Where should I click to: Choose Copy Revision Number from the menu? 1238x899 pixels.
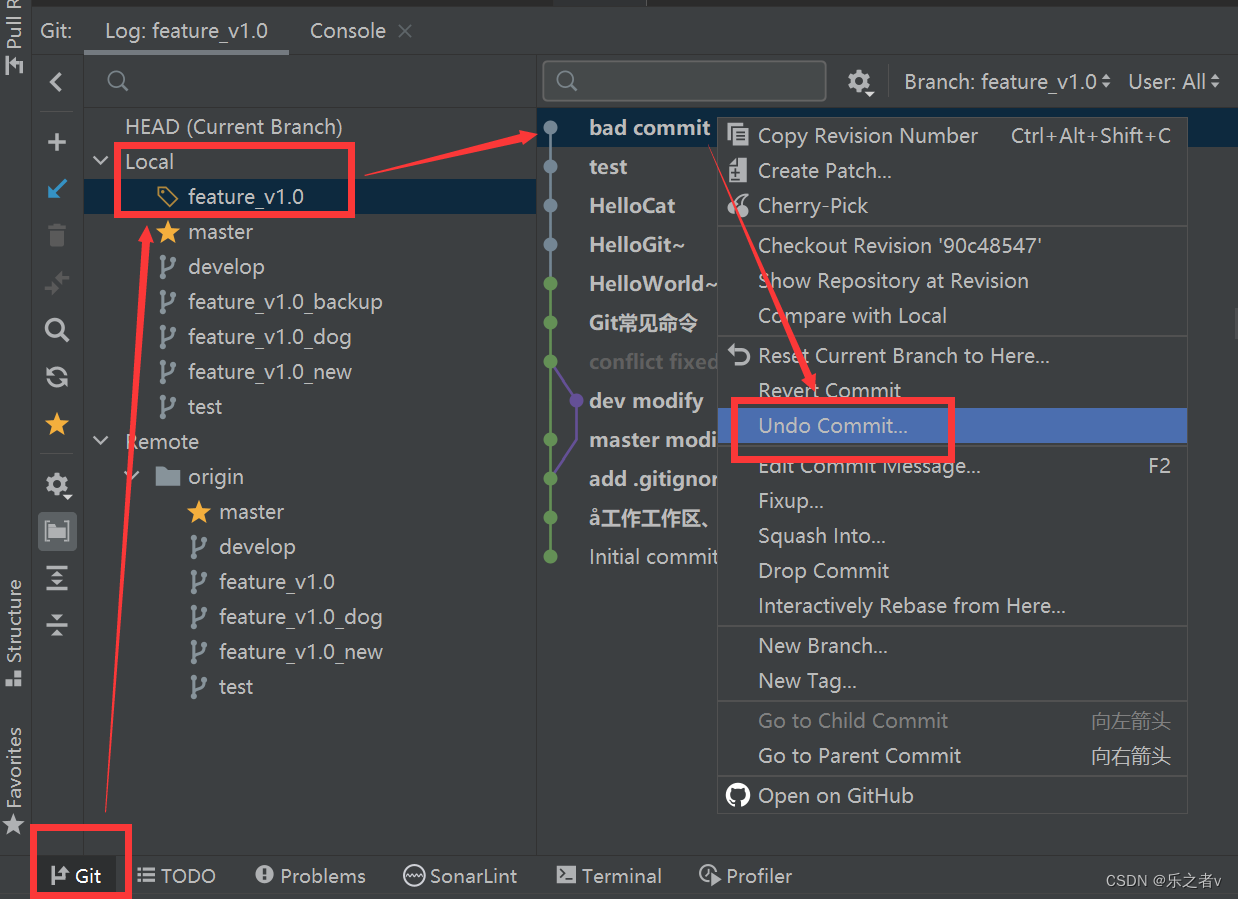coord(952,136)
